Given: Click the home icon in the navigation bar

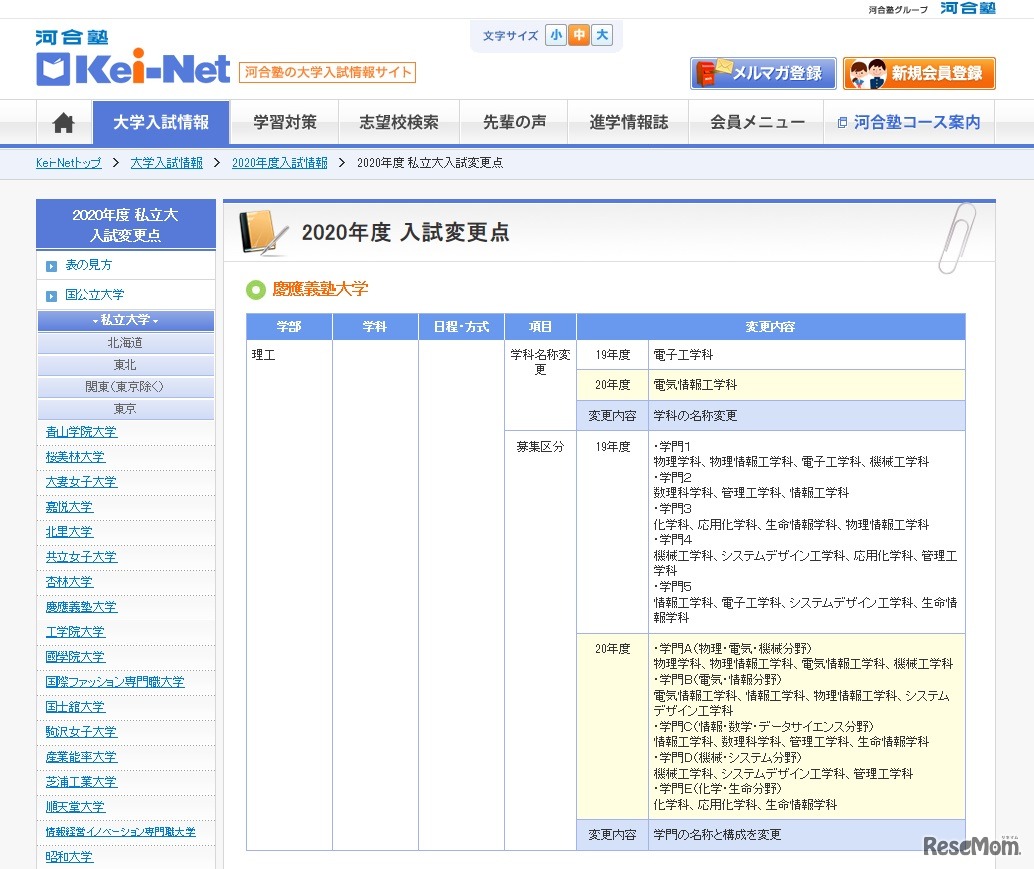Looking at the screenshot, I should coord(62,121).
